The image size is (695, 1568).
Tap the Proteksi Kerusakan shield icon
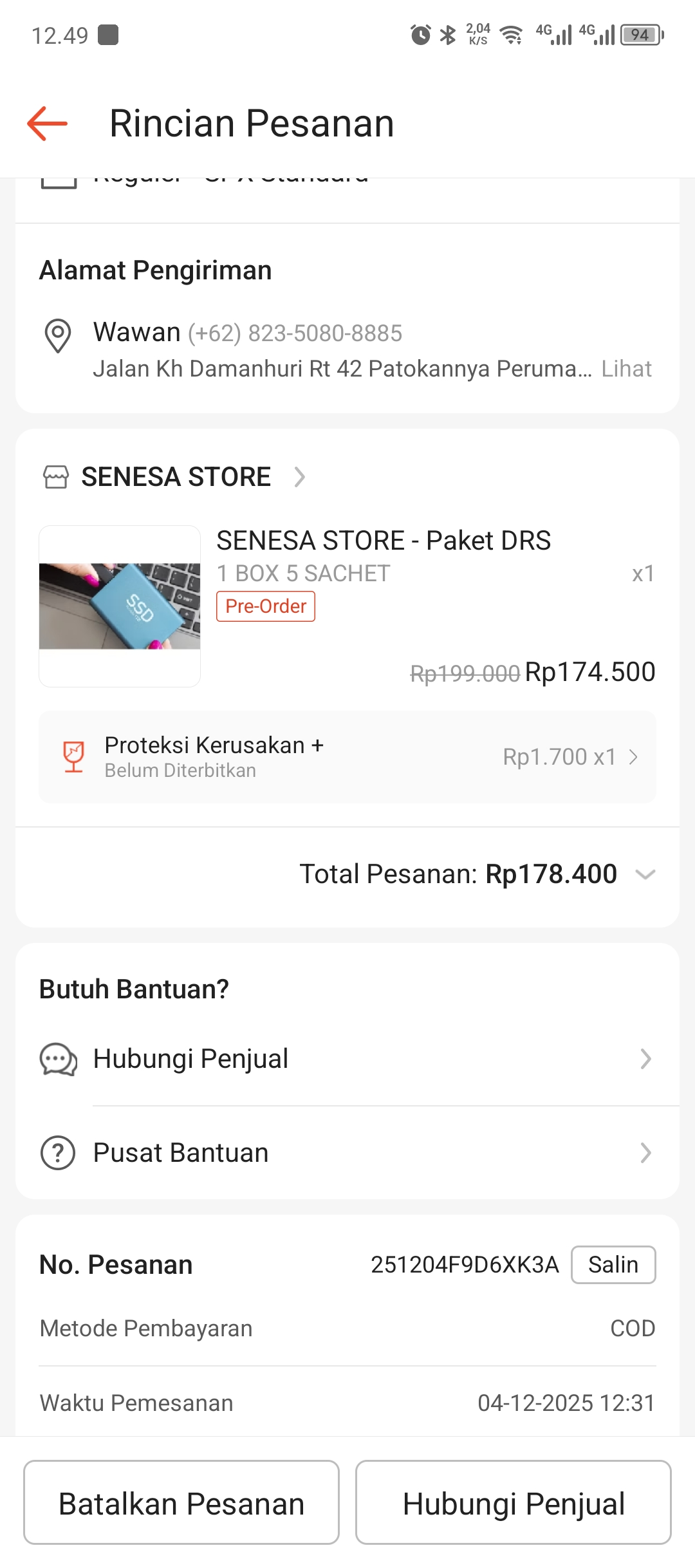pos(73,756)
